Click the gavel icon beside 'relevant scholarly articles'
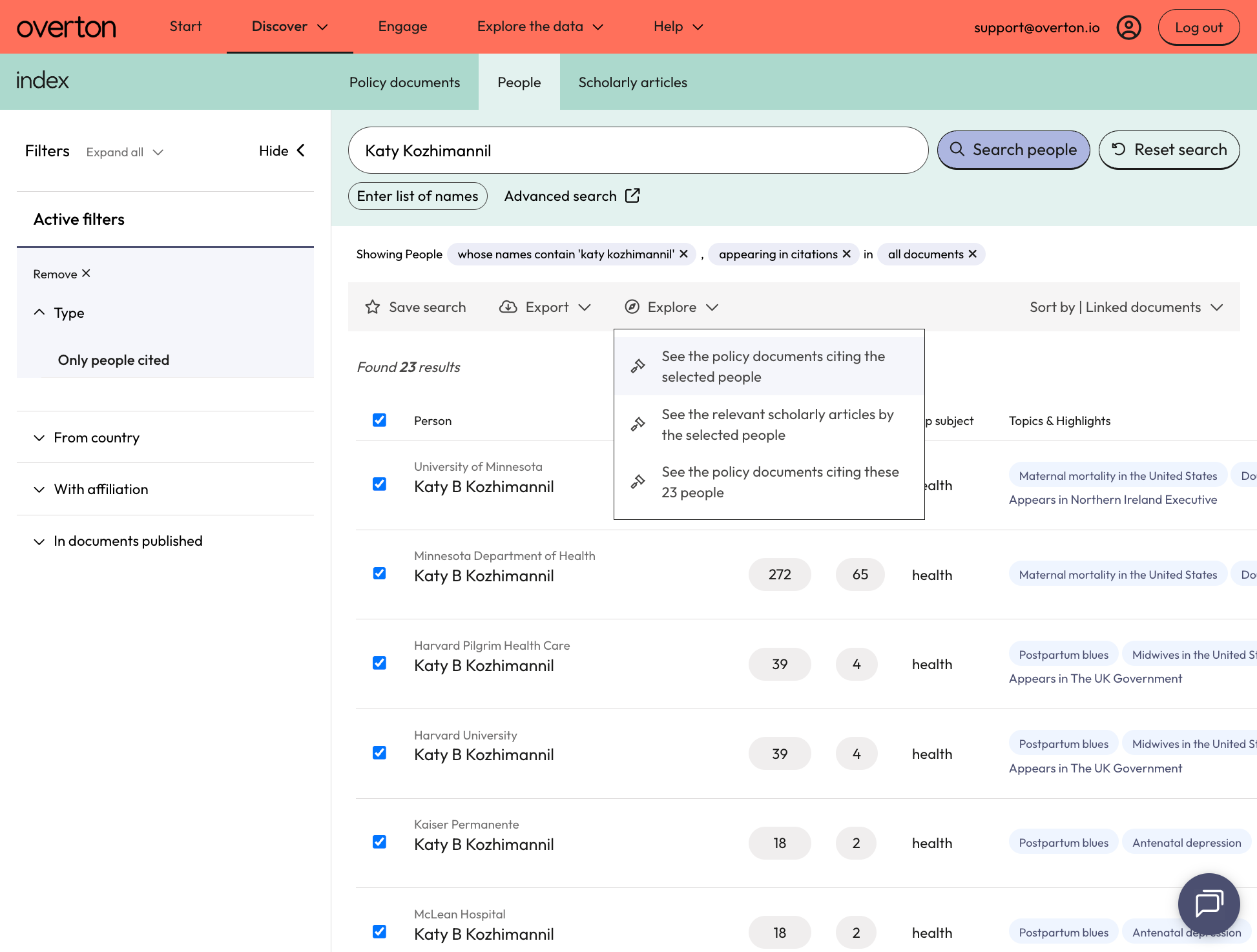Image resolution: width=1257 pixels, height=952 pixels. pyautogui.click(x=638, y=424)
